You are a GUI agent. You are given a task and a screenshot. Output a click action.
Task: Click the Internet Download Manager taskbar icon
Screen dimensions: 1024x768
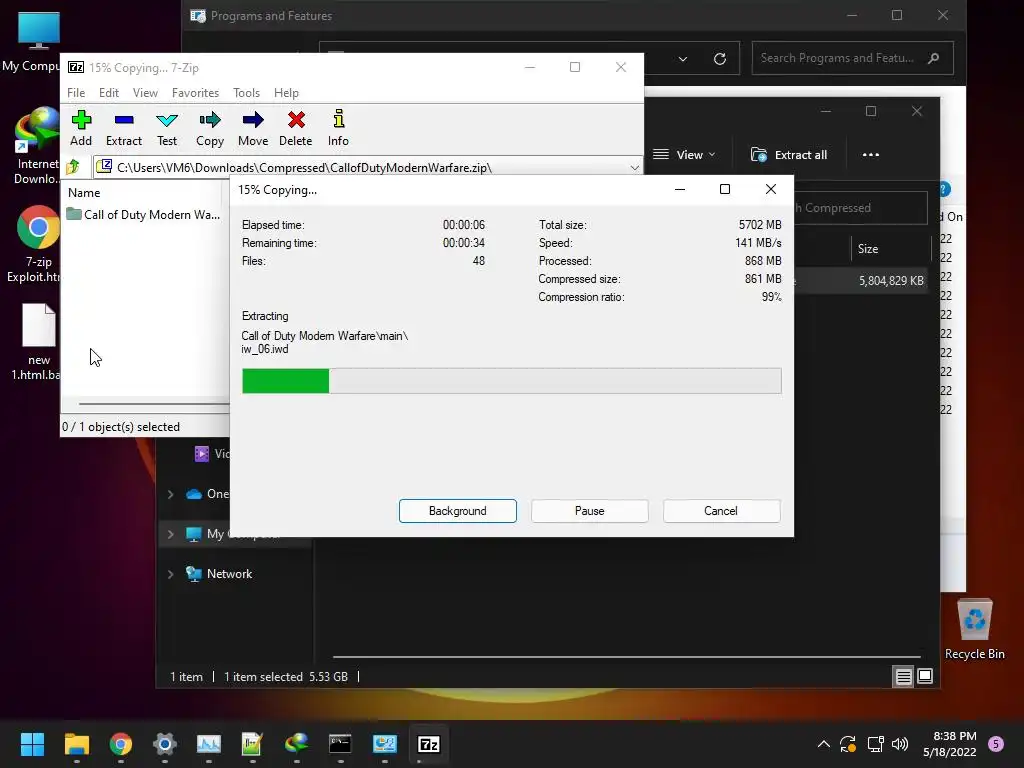tap(296, 744)
